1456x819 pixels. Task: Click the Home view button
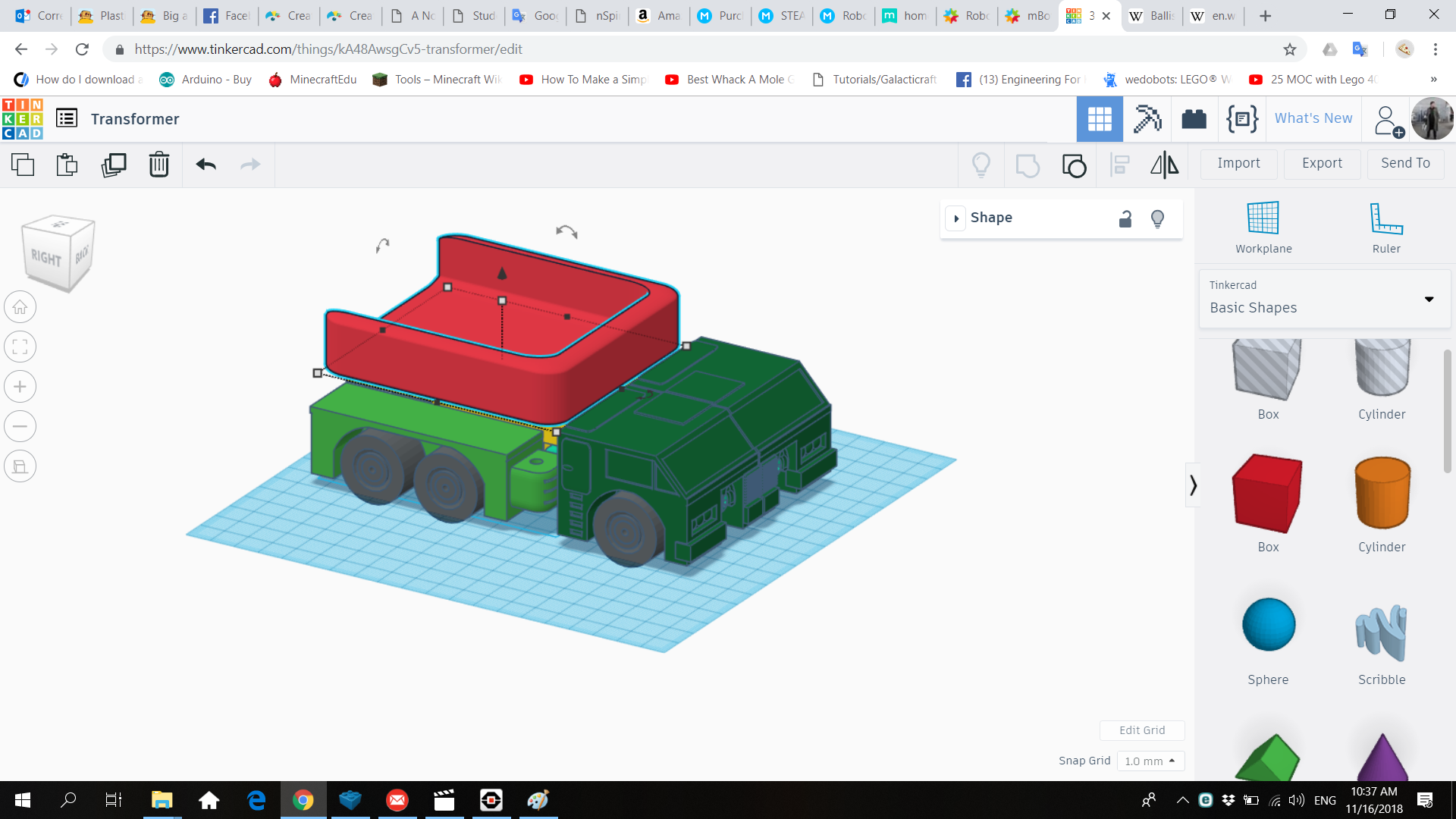point(20,307)
